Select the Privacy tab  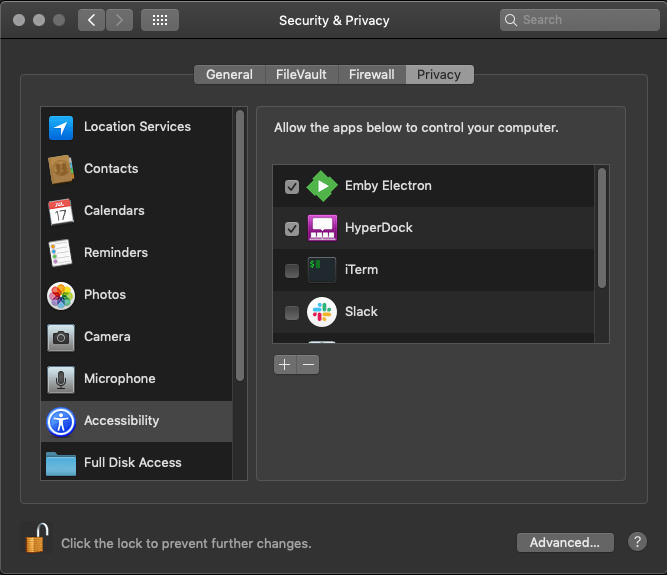[439, 74]
